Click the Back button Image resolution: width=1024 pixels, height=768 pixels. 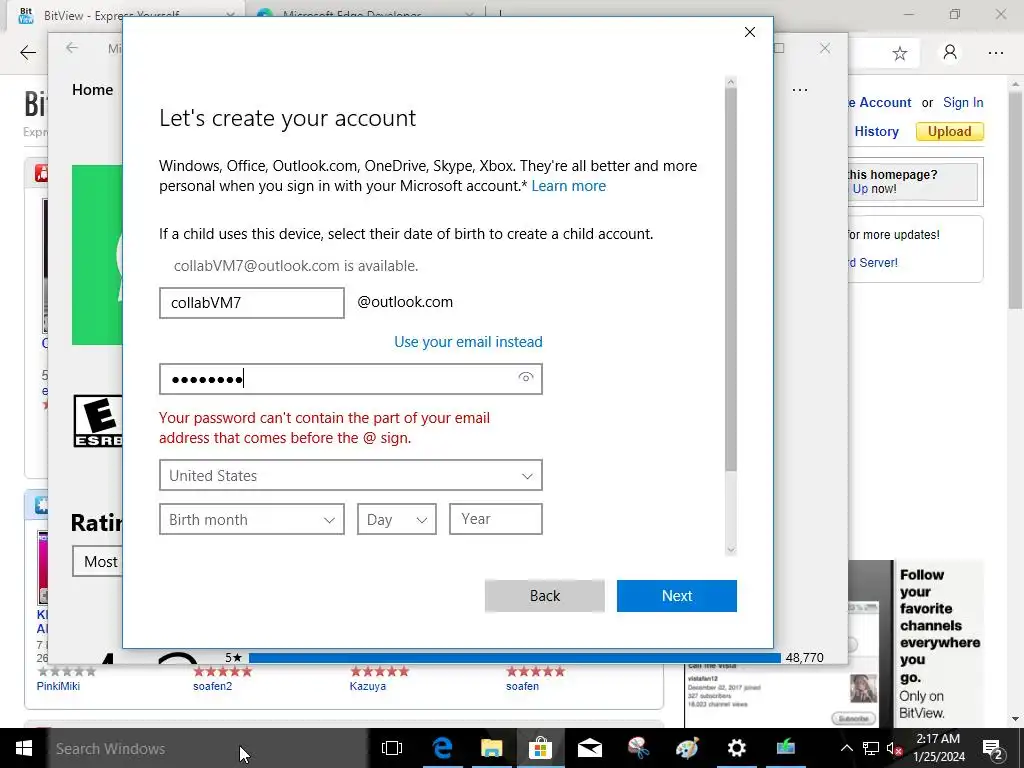tap(545, 596)
